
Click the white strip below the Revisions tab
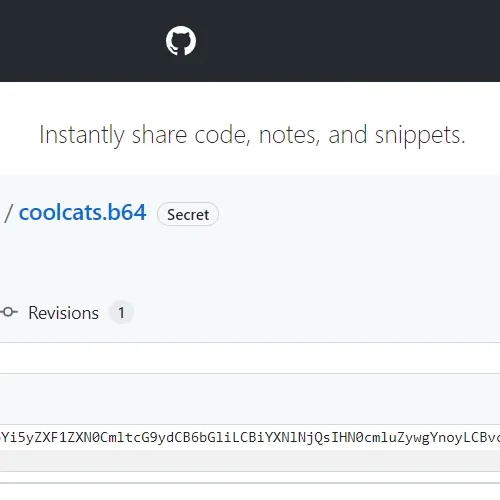[x=250, y=358]
